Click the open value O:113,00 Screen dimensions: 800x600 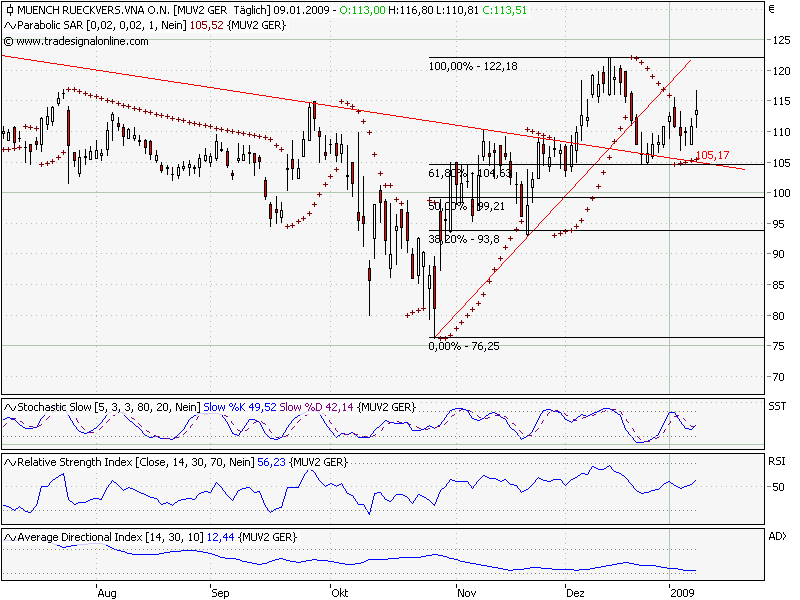362,10
